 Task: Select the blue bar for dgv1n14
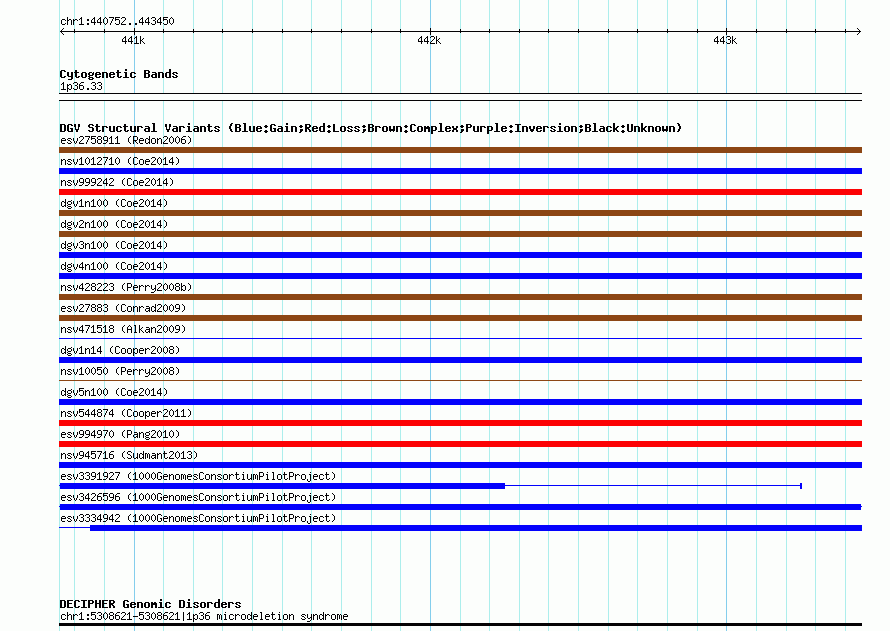[460, 360]
